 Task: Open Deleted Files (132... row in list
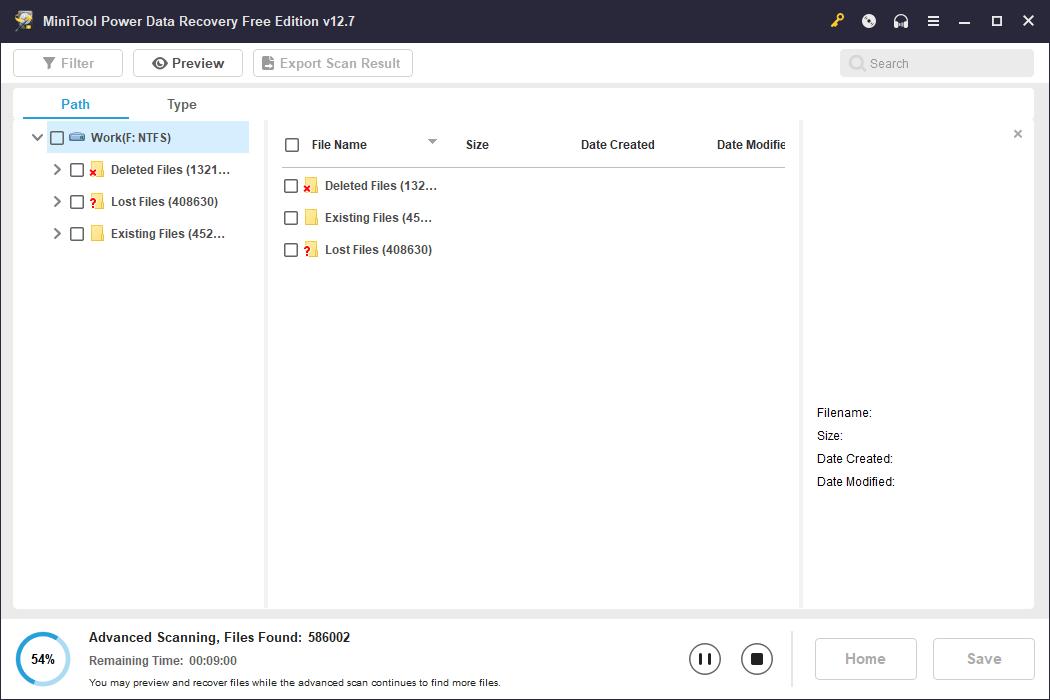(x=381, y=186)
